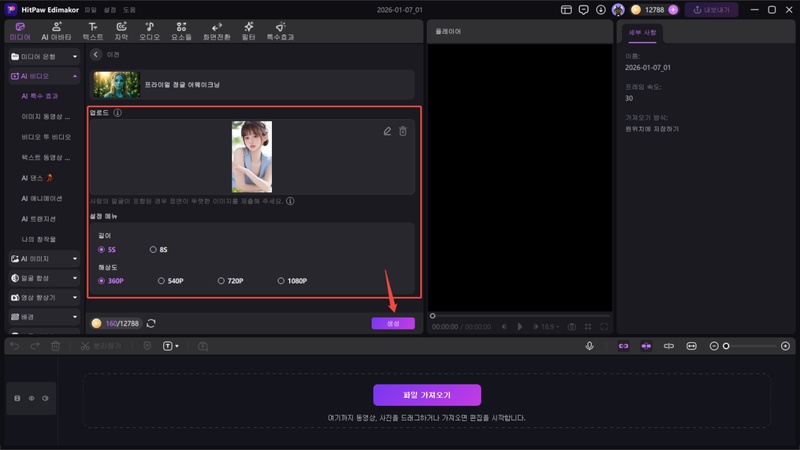The image size is (800, 450).
Task: Enter fullscreen preview mode
Action: (604, 327)
